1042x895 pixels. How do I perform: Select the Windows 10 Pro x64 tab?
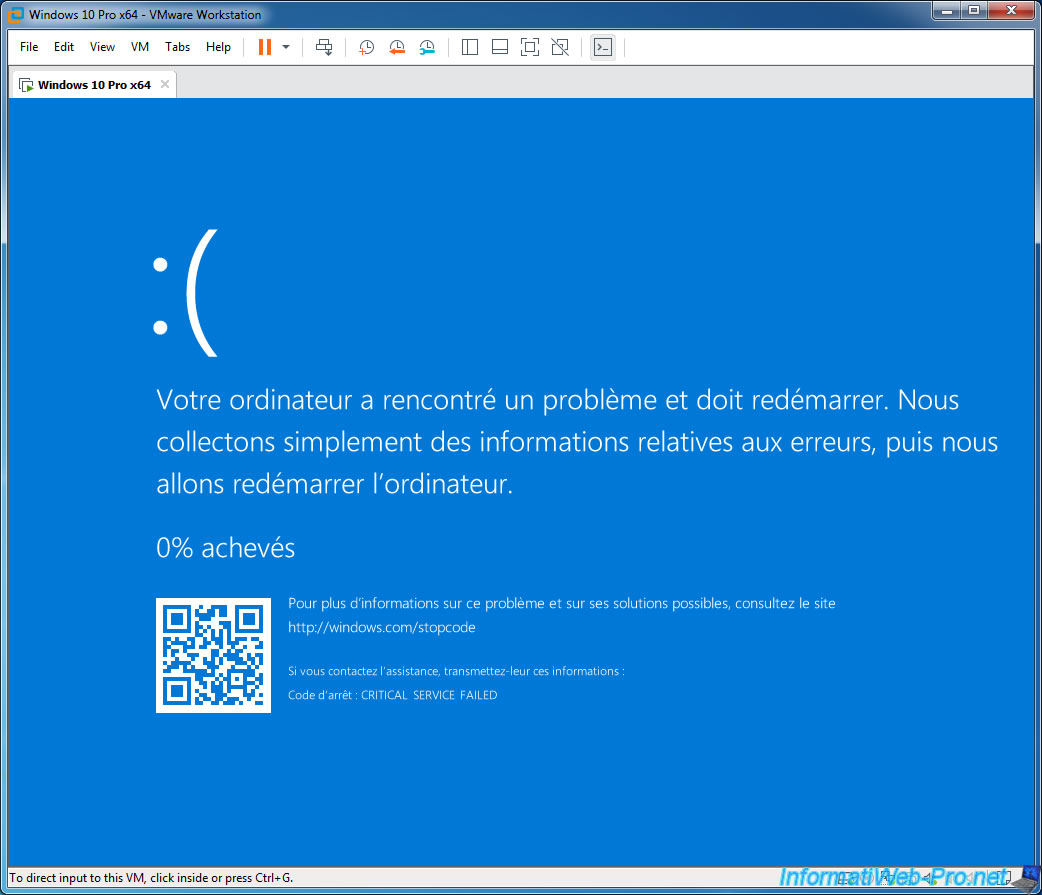click(x=94, y=85)
